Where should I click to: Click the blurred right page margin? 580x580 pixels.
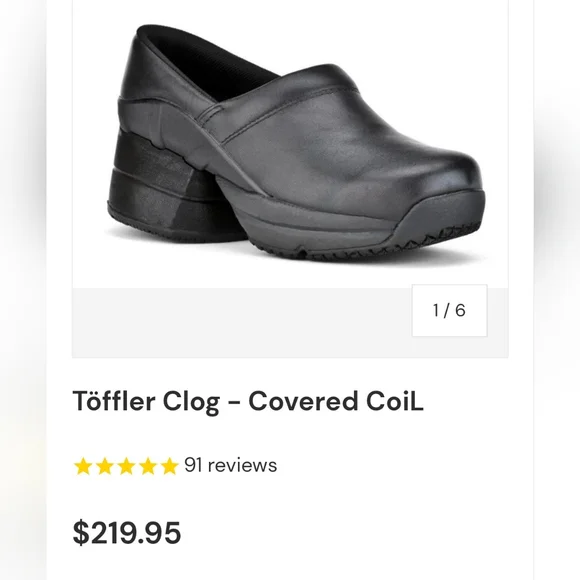(557, 290)
